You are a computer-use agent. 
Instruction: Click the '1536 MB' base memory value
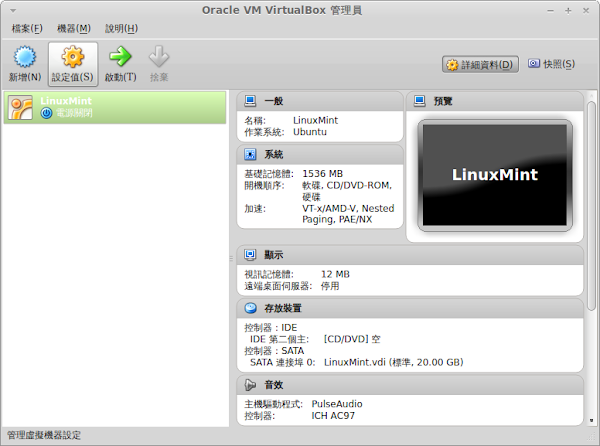[x=323, y=174]
